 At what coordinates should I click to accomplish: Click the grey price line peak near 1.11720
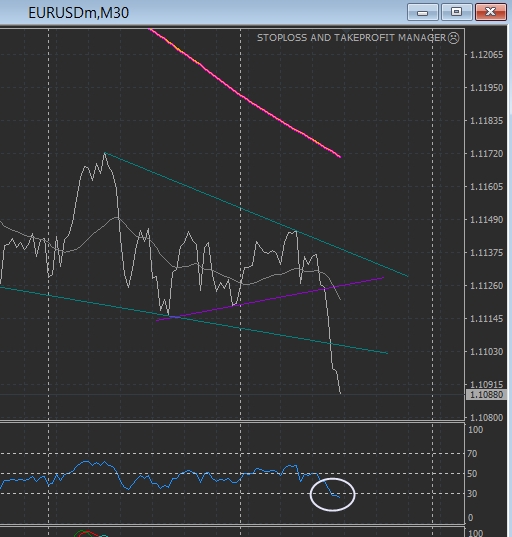[x=105, y=153]
